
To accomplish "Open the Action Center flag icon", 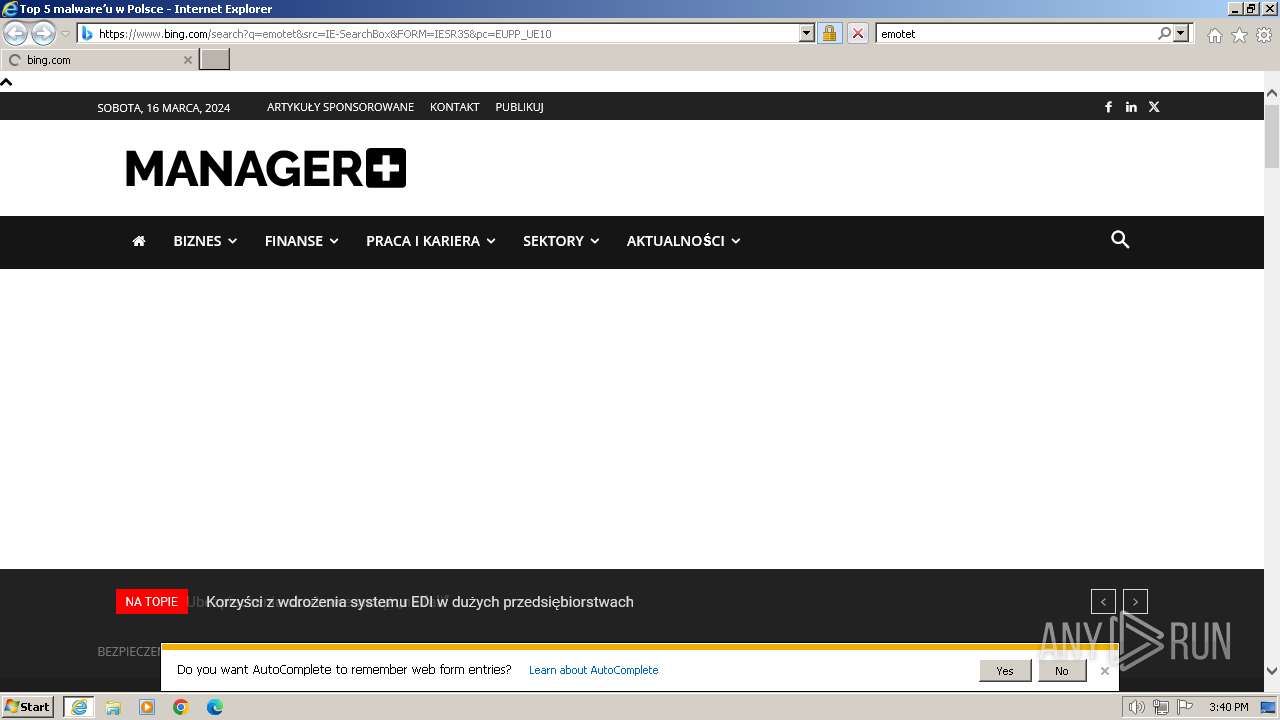I will 1185,707.
